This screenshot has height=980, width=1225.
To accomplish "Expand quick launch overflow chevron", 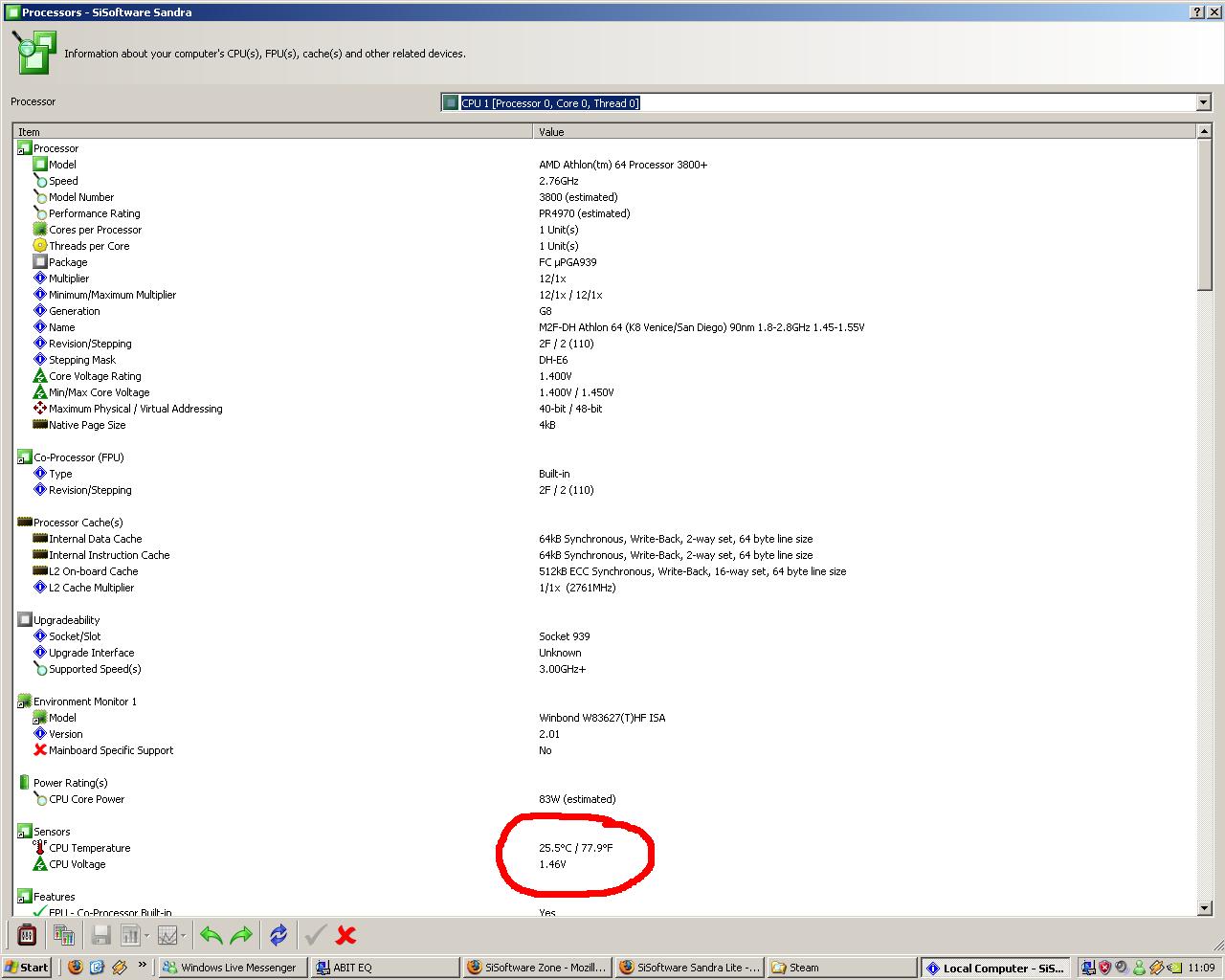I will pos(143,965).
